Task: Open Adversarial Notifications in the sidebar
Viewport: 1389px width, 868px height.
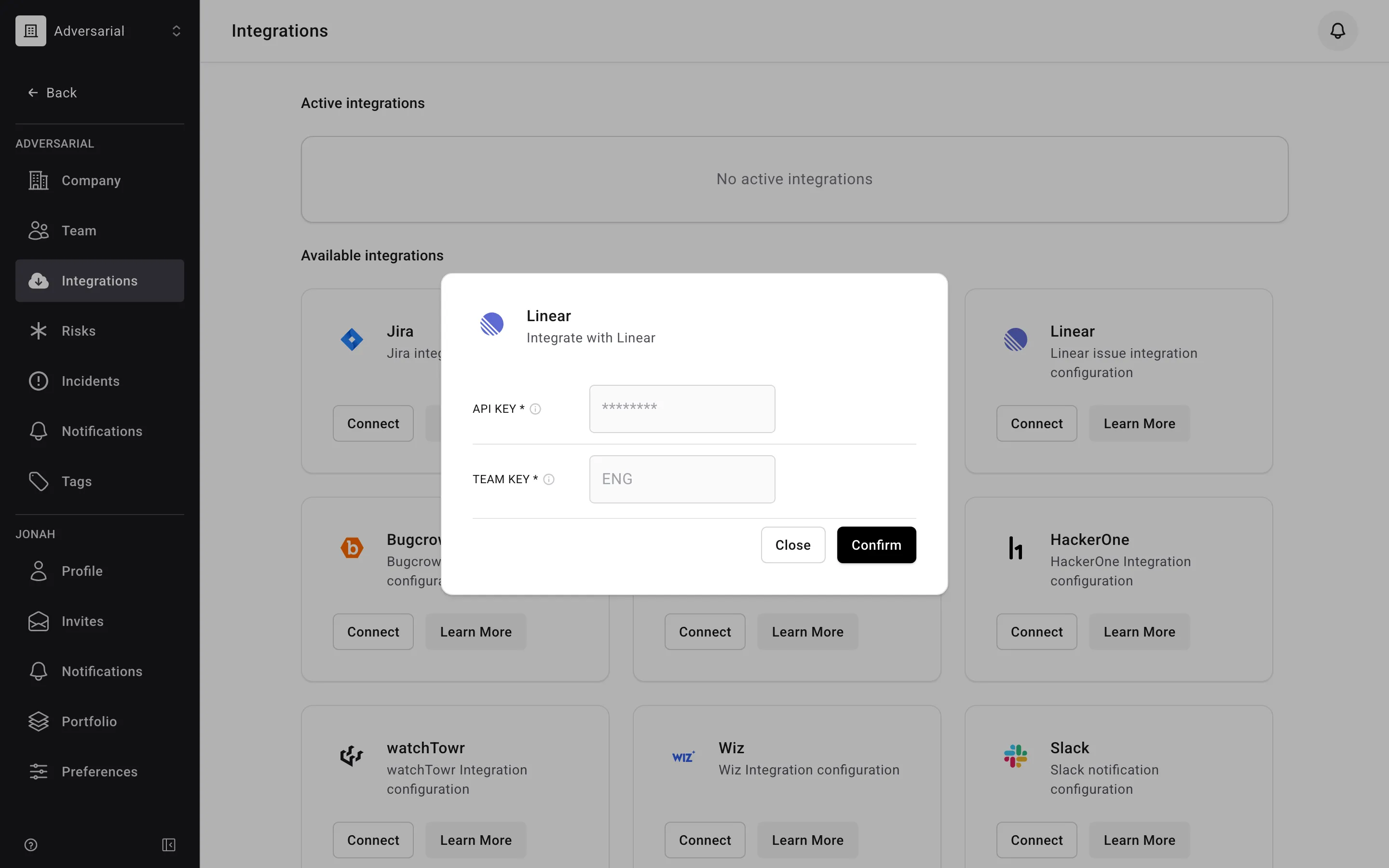Action: point(100,431)
